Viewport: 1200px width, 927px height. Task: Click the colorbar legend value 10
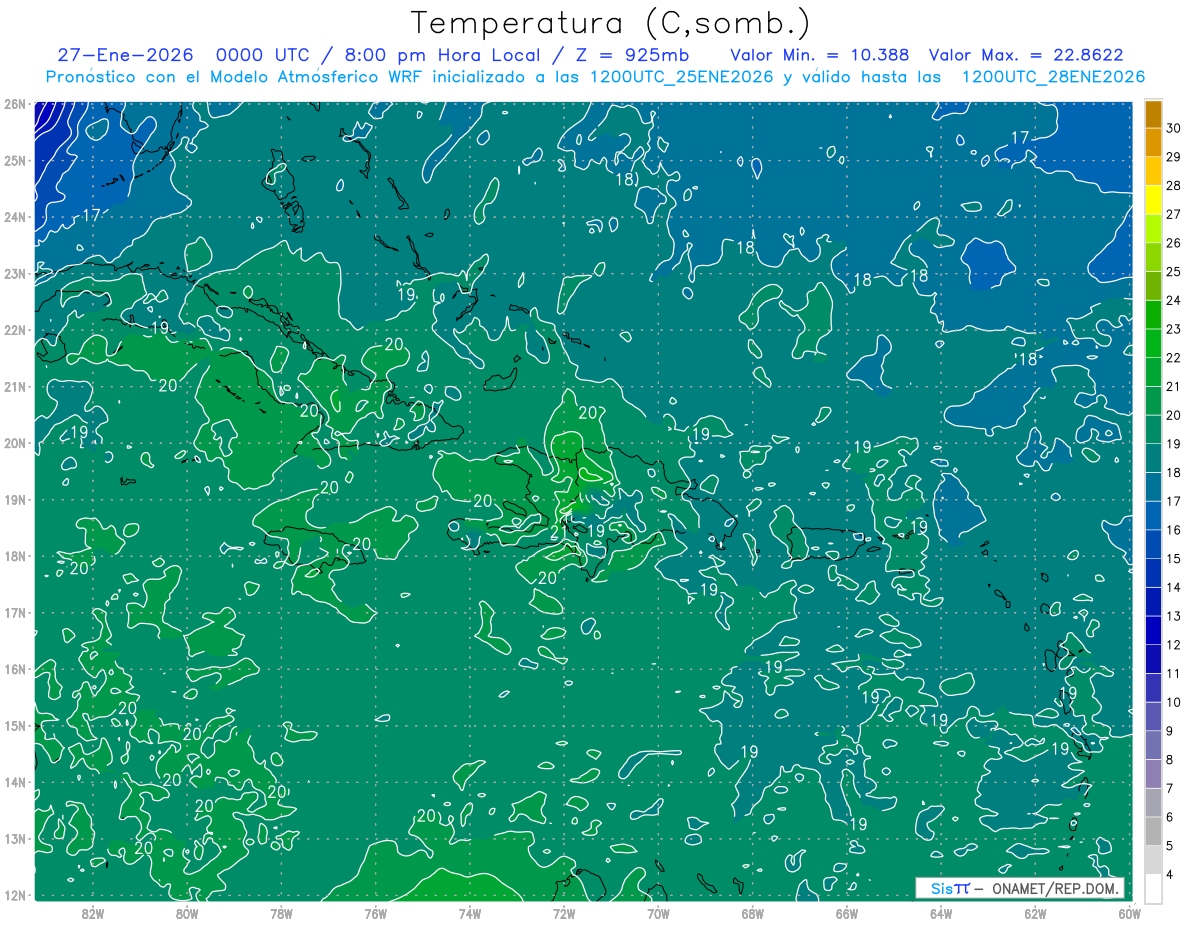[x=1174, y=703]
